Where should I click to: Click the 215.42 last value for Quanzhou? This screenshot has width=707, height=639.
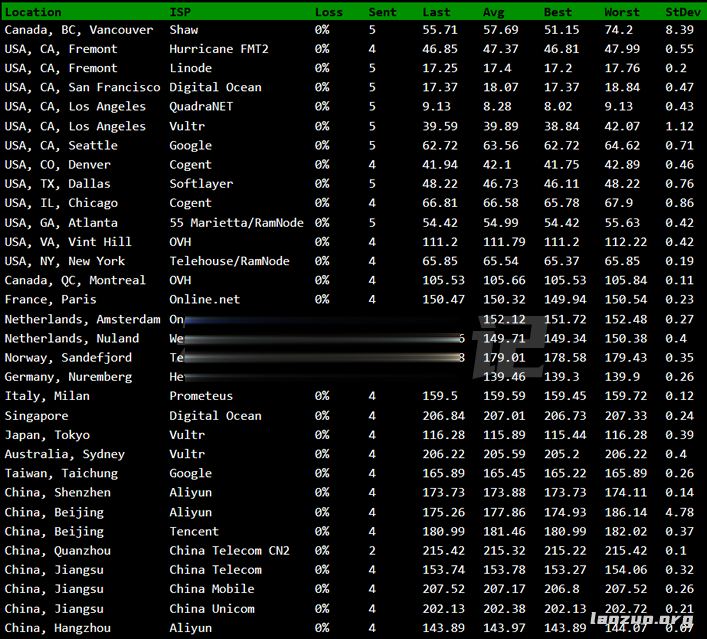pyautogui.click(x=444, y=551)
